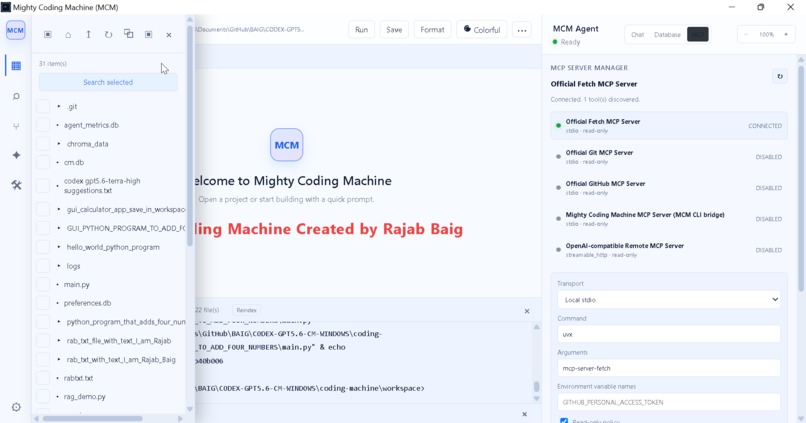Click the MCM logo in the sidebar
The width and height of the screenshot is (806, 423).
[x=15, y=30]
